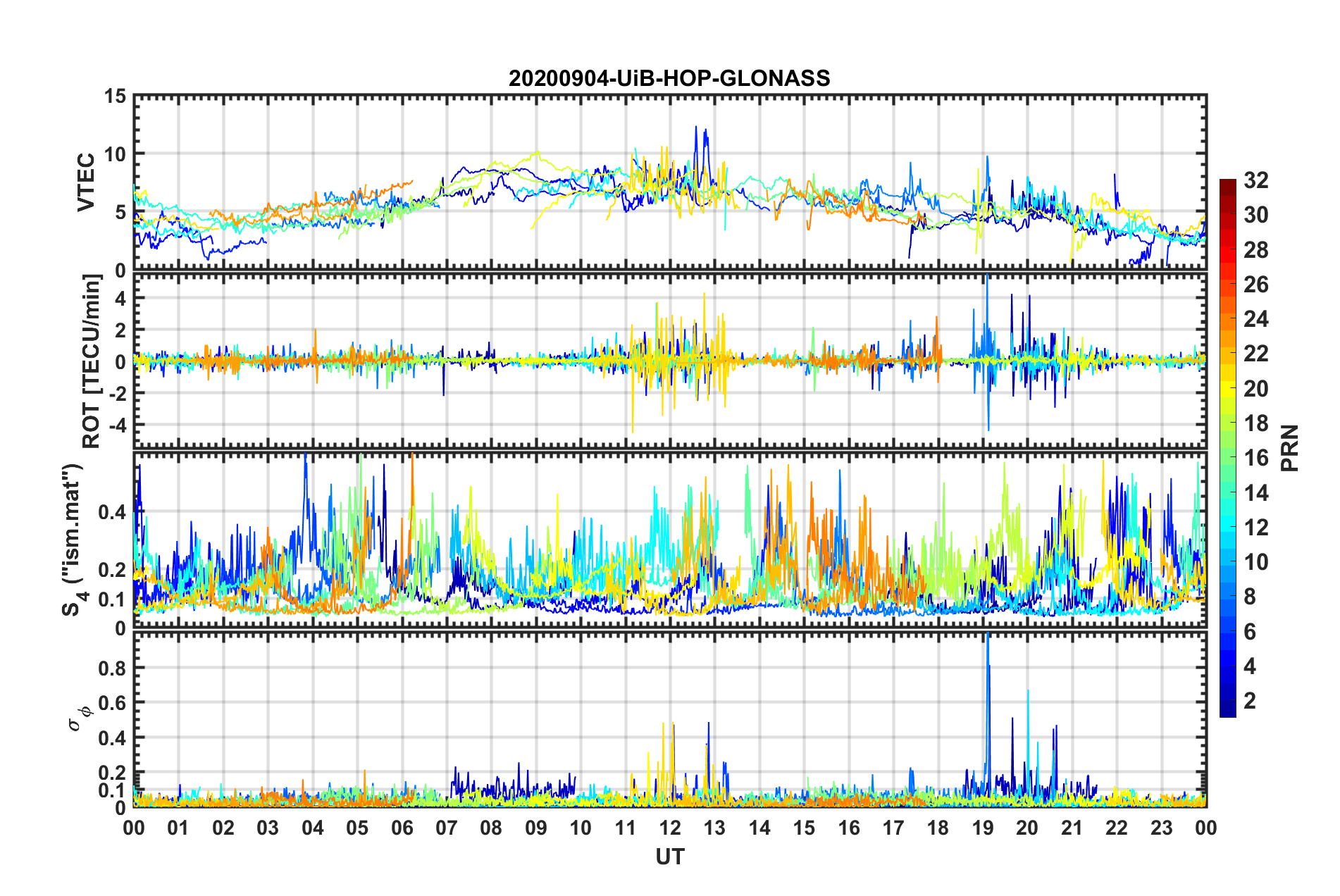The width and height of the screenshot is (1340, 896).
Task: Click x-axis tick label 23
Action: 1162,828
